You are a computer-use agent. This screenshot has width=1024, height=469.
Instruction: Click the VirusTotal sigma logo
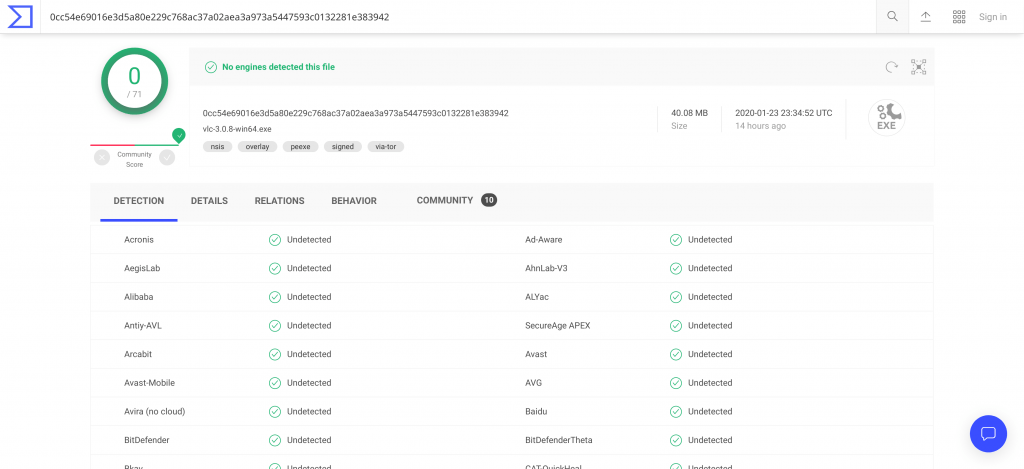coord(20,17)
